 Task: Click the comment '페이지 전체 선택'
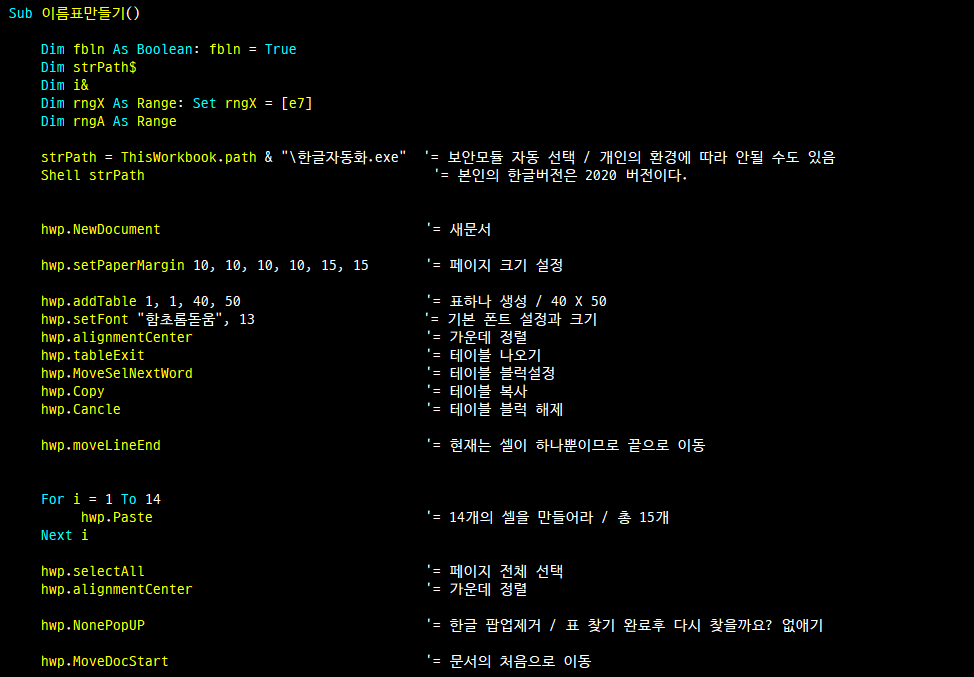pyautogui.click(x=506, y=571)
